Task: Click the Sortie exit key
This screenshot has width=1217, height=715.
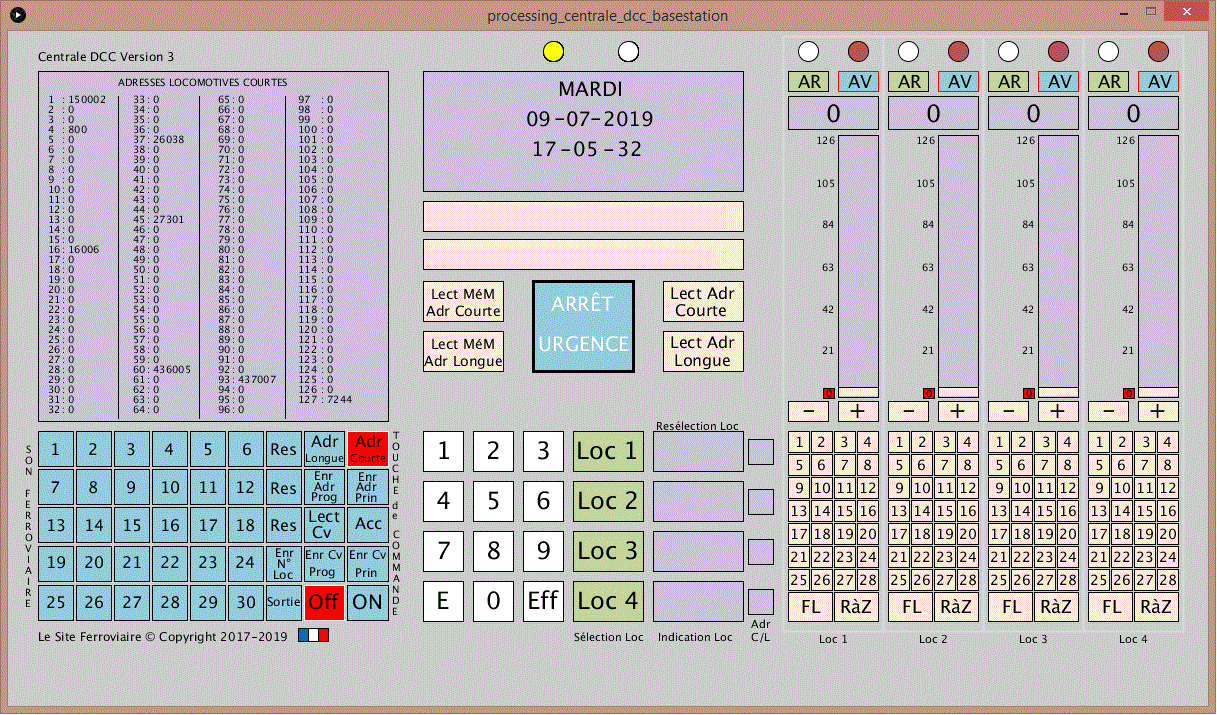Action: pyautogui.click(x=284, y=602)
